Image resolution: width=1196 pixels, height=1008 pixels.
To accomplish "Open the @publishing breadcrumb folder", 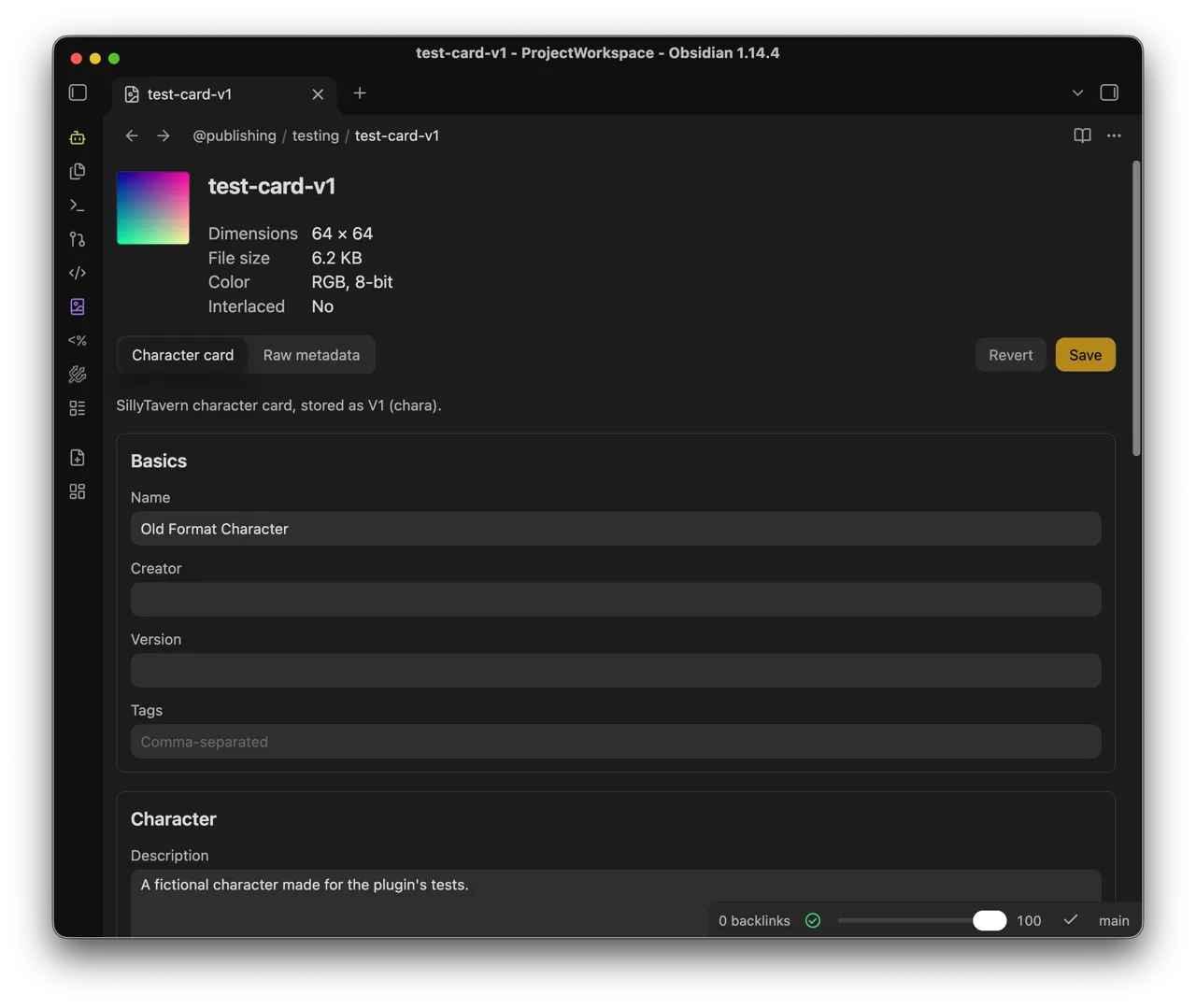I will click(x=235, y=135).
